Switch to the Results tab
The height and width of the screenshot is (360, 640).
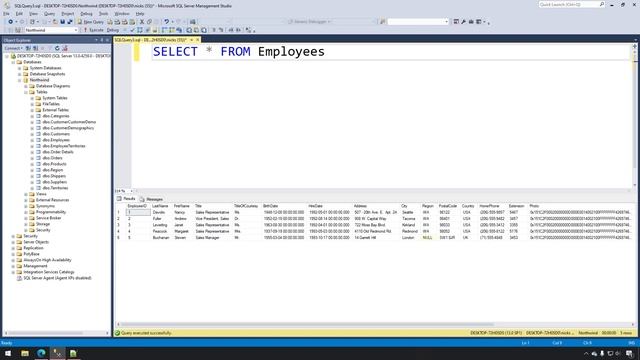coord(126,199)
